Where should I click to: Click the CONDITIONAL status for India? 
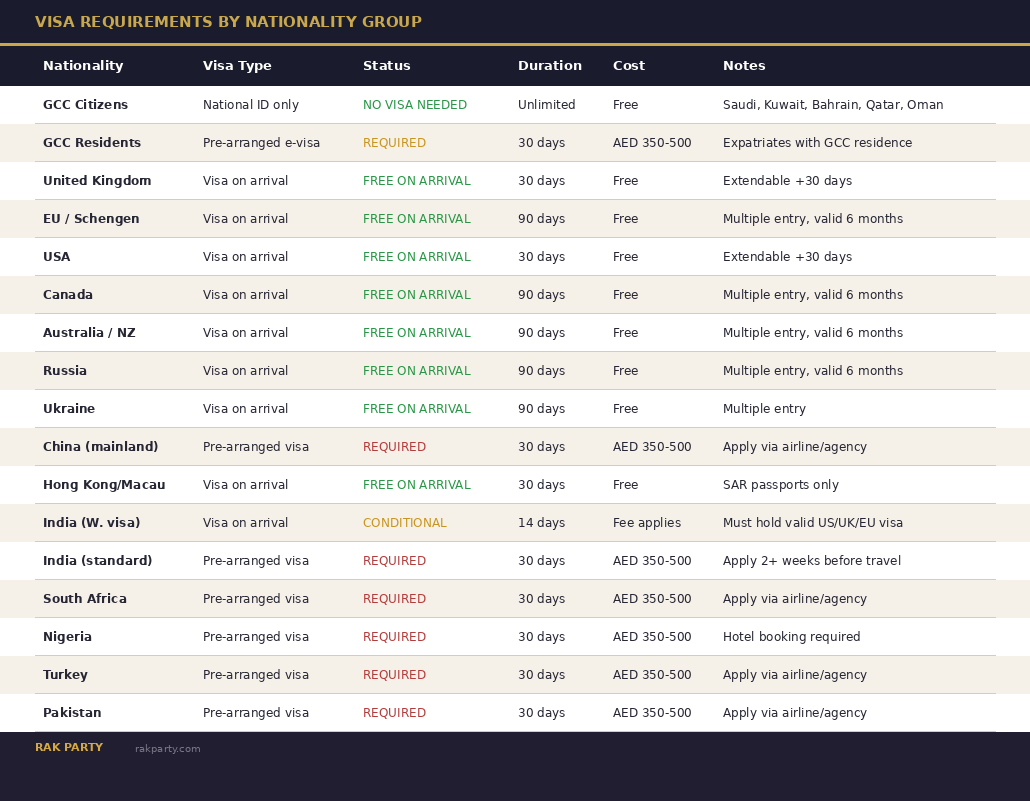[x=404, y=523]
